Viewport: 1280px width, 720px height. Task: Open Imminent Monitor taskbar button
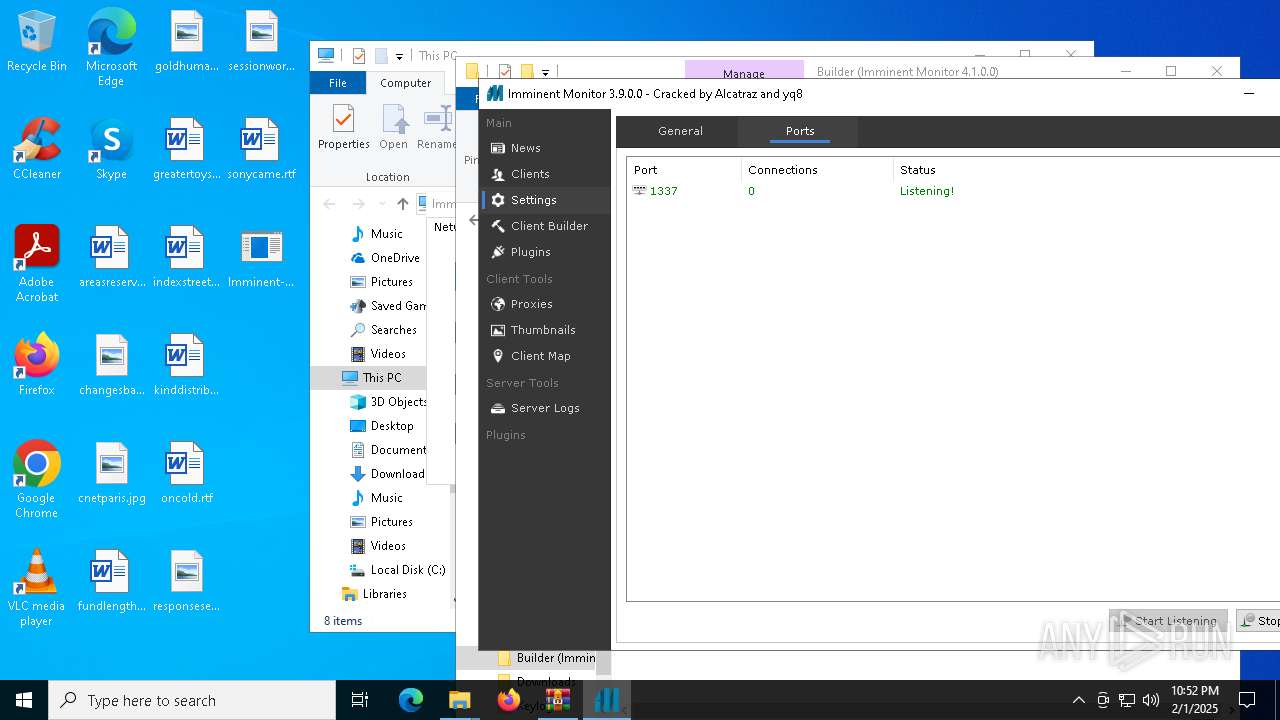[606, 700]
